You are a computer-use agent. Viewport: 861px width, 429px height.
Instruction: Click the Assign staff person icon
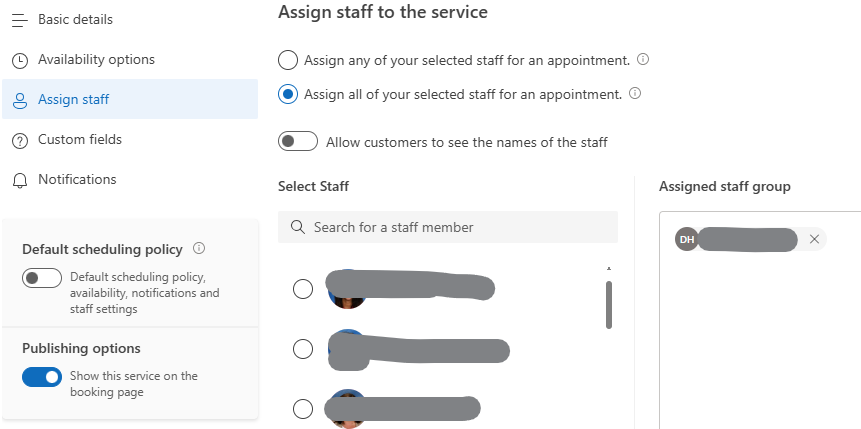coord(19,100)
